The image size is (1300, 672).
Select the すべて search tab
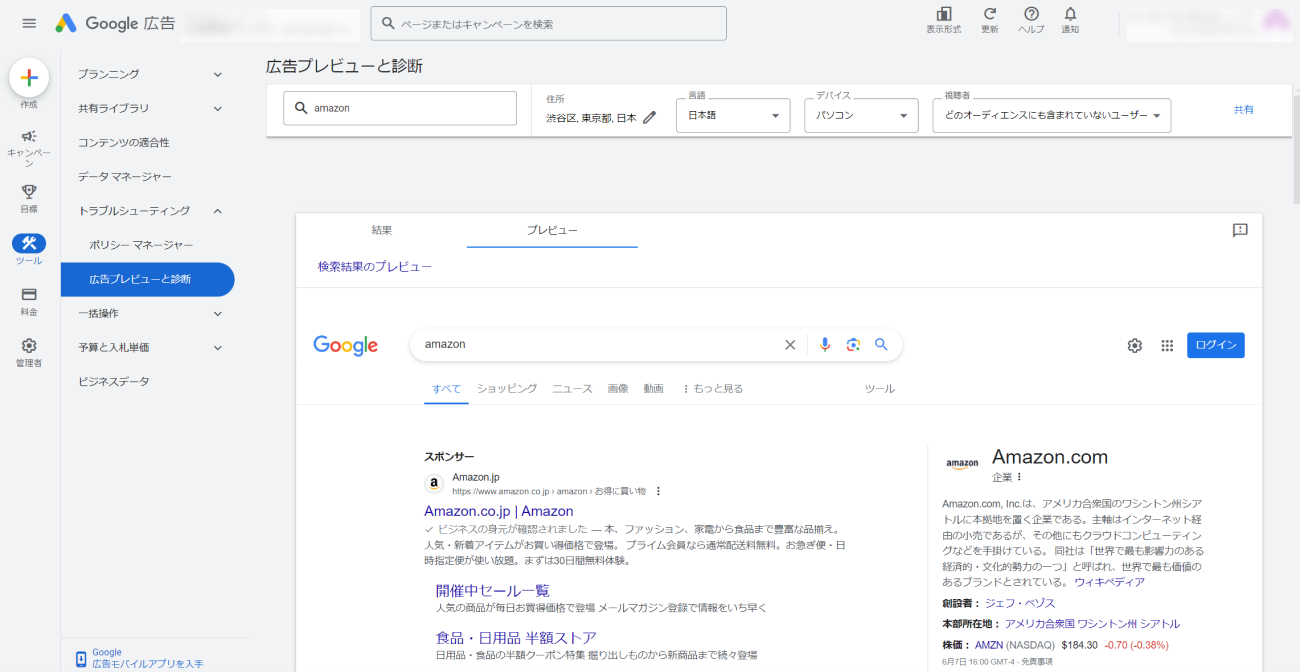pyautogui.click(x=446, y=388)
